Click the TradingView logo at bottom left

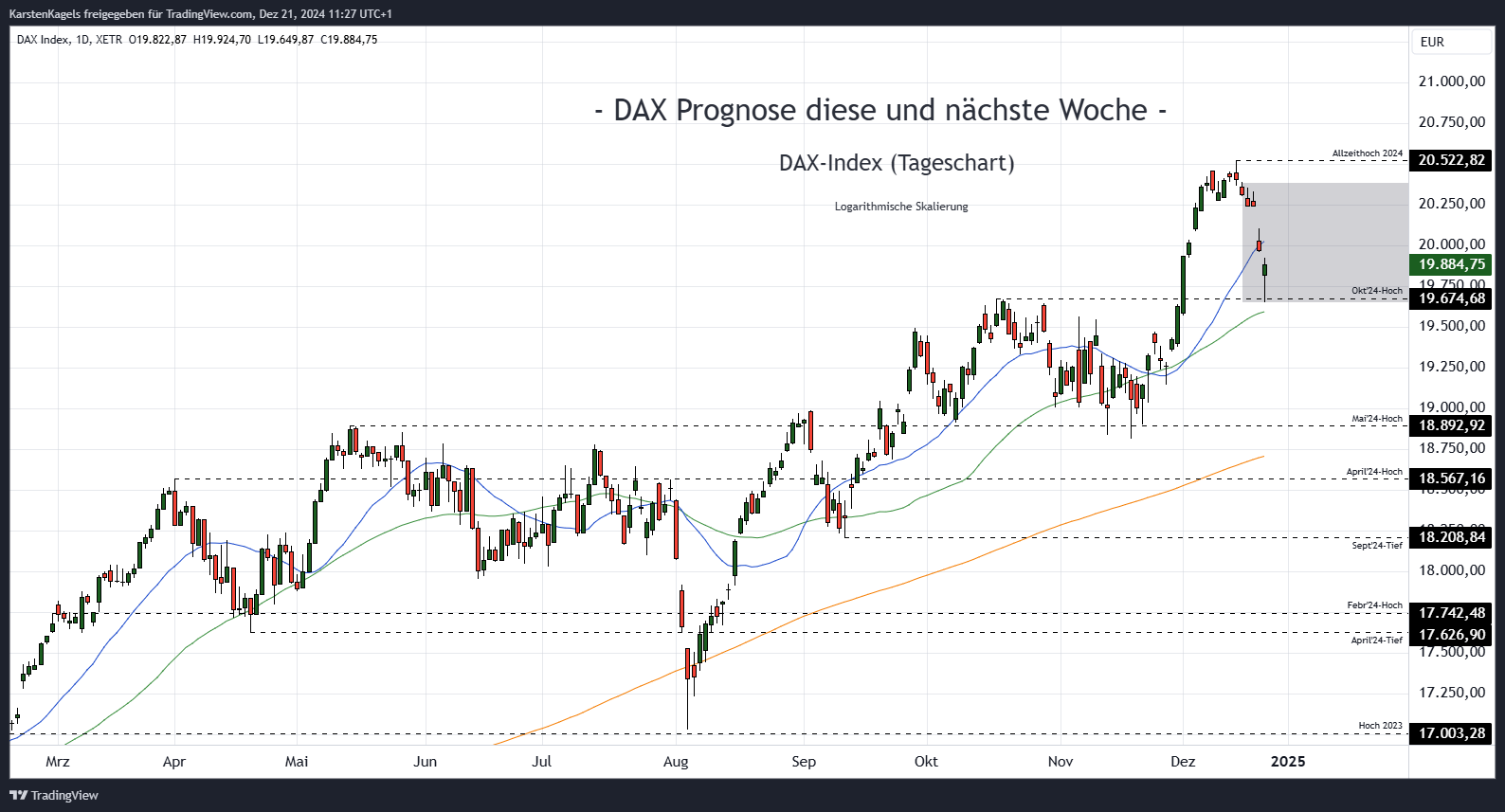54,795
